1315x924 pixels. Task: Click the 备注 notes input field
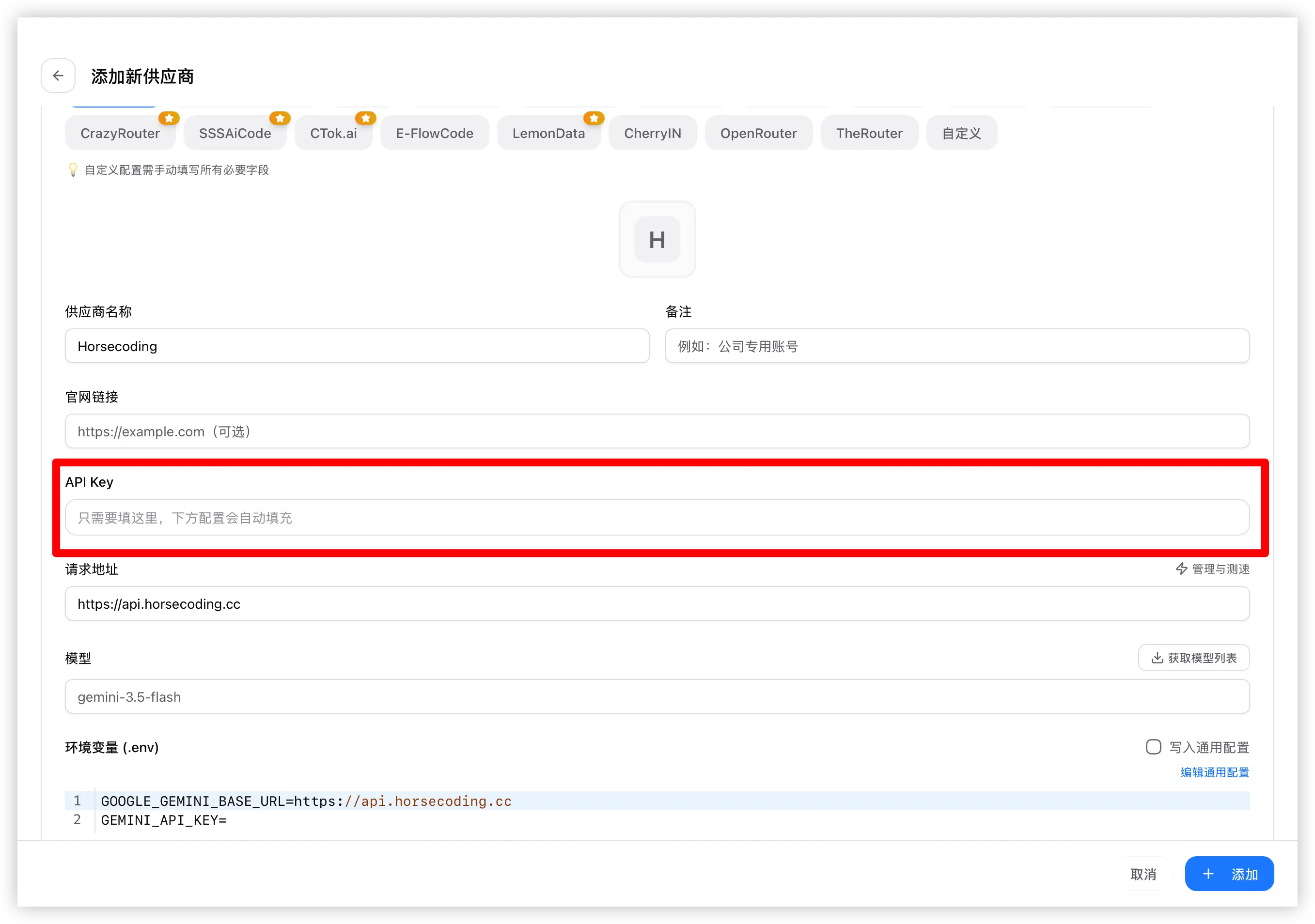957,346
